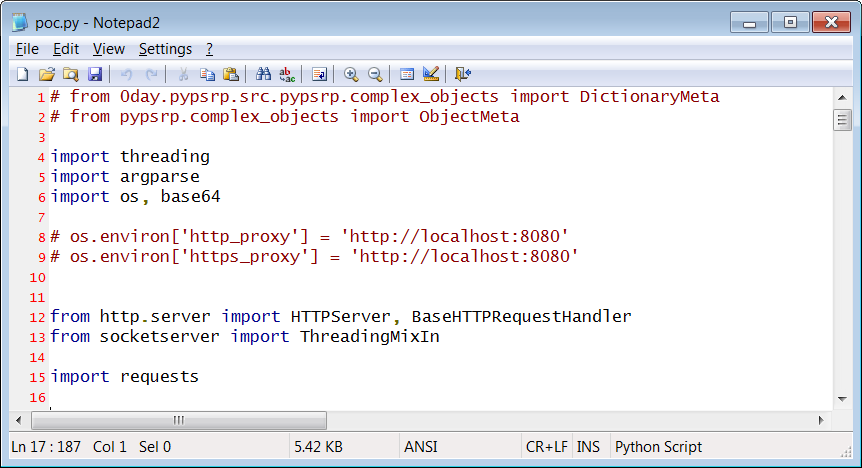Click the exit door toolbar icon
The width and height of the screenshot is (862, 468).
[462, 74]
